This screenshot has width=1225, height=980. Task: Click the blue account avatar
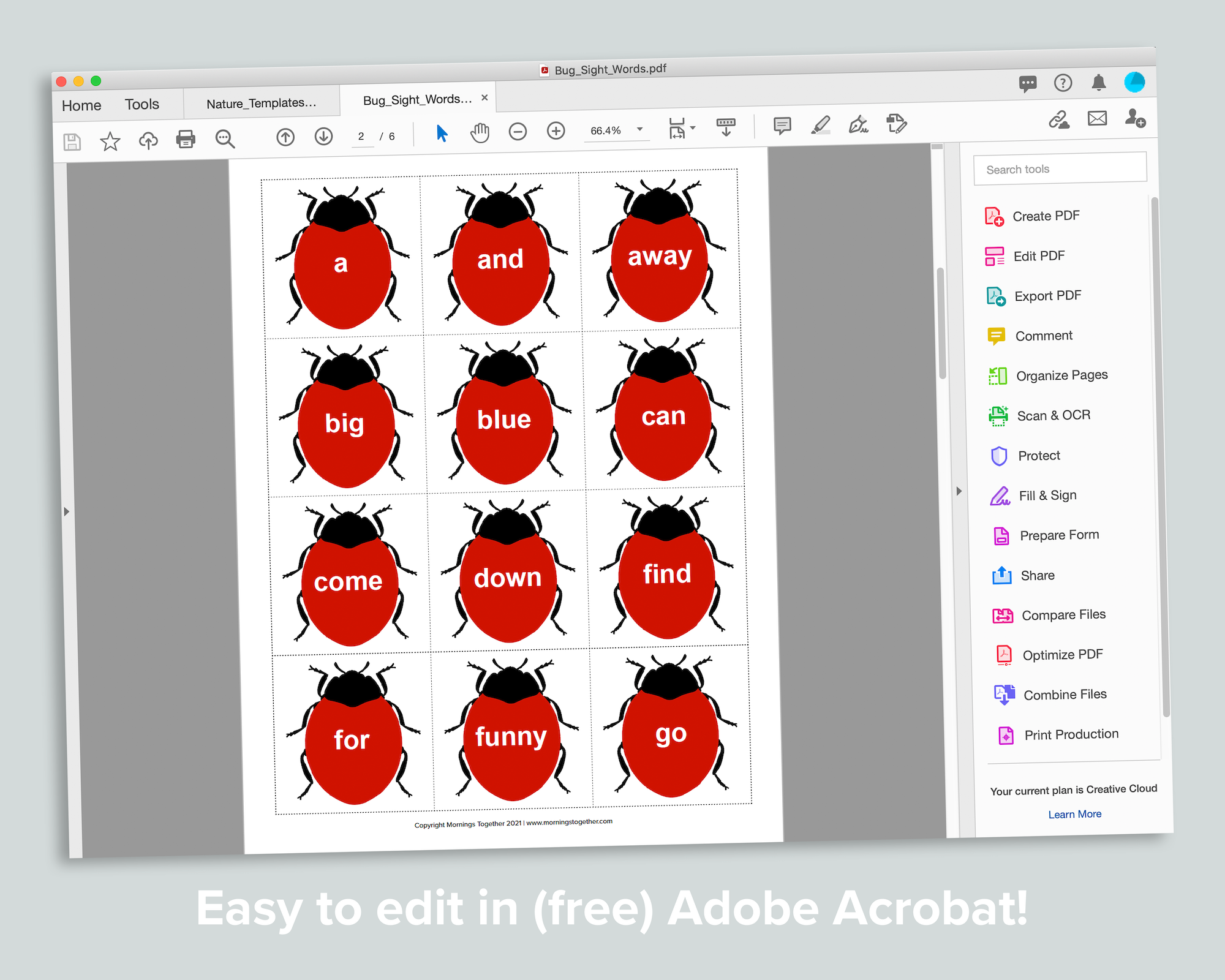[x=1134, y=81]
